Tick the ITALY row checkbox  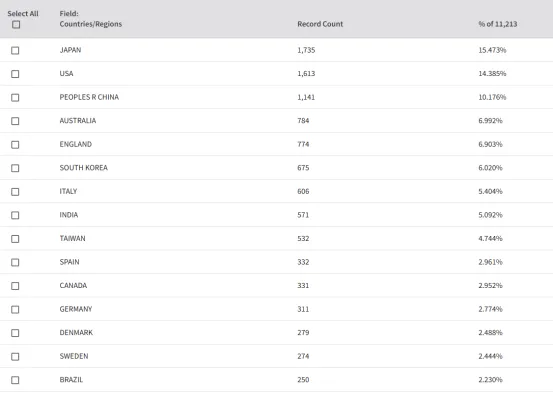[15, 192]
